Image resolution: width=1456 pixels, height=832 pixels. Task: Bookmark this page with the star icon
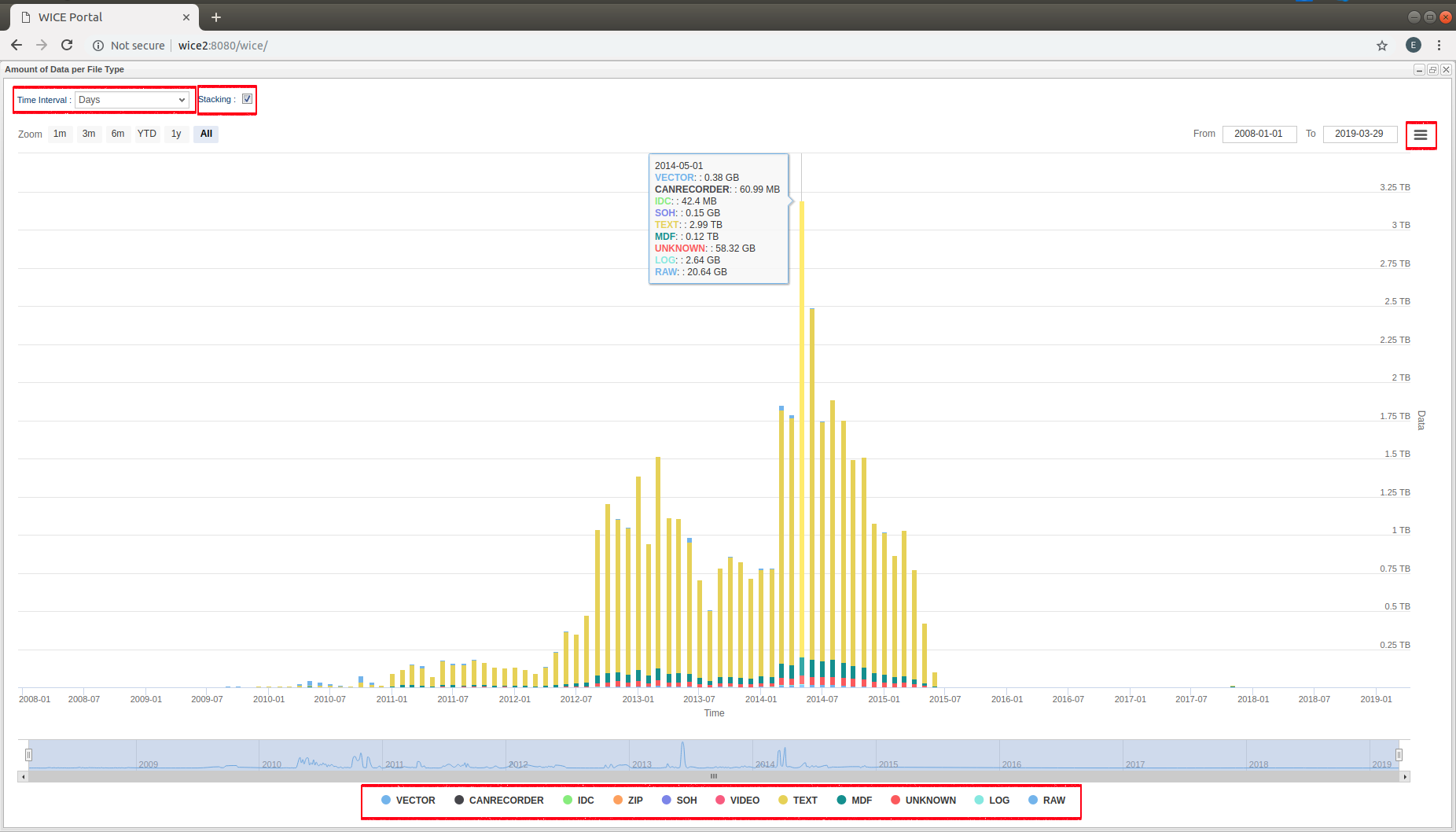(1381, 46)
